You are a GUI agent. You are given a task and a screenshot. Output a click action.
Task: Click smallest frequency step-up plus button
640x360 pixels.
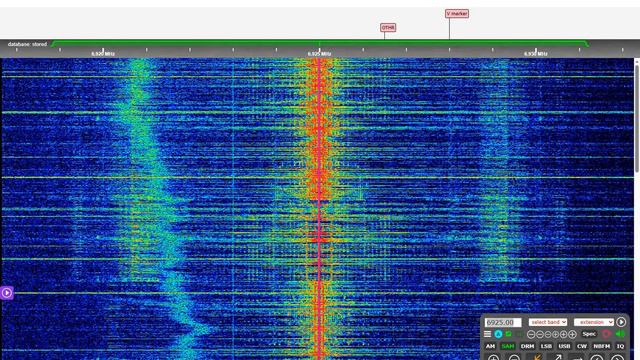tap(556, 334)
